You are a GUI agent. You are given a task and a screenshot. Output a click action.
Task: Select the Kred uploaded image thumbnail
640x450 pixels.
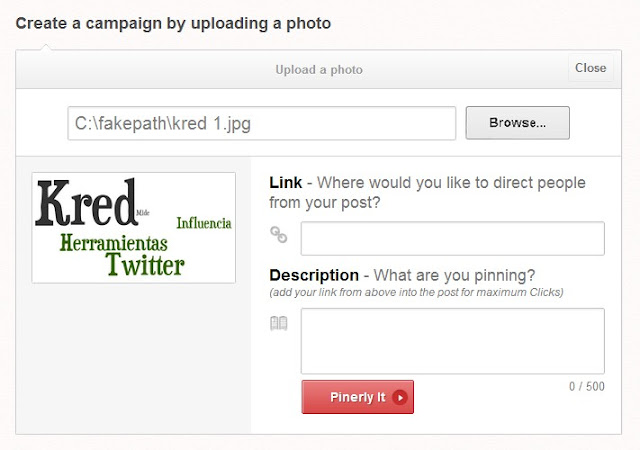tap(134, 228)
